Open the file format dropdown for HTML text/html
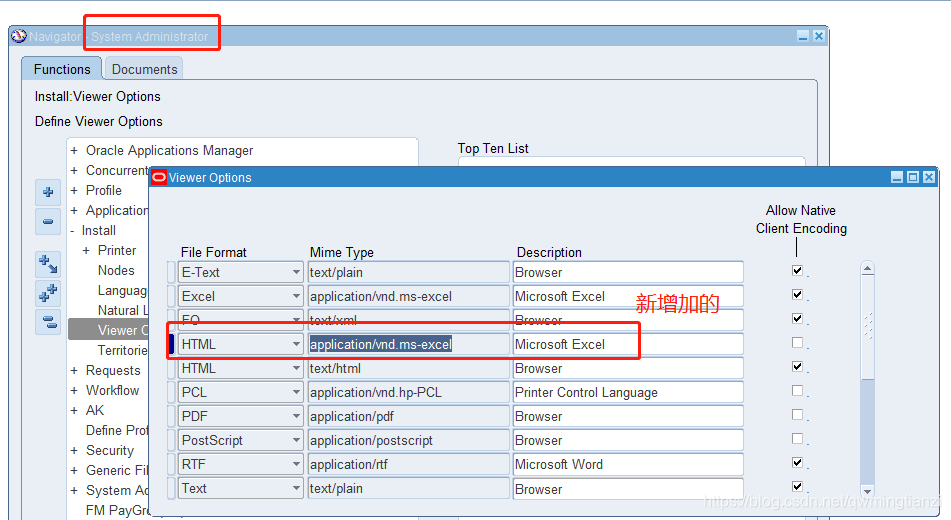The height and width of the screenshot is (520, 951). pyautogui.click(x=296, y=368)
